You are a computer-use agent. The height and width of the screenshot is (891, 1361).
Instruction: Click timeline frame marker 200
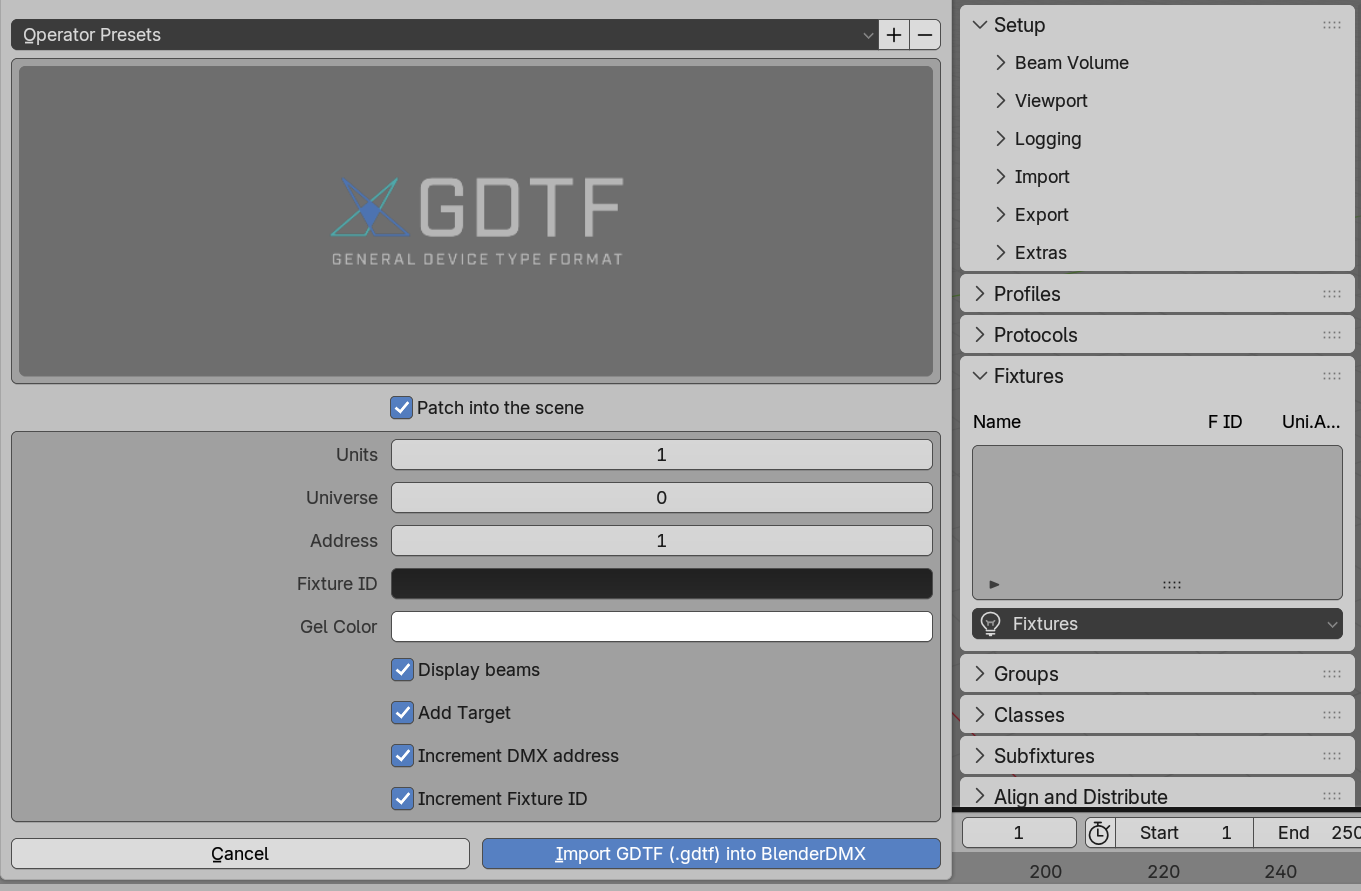tap(1046, 872)
